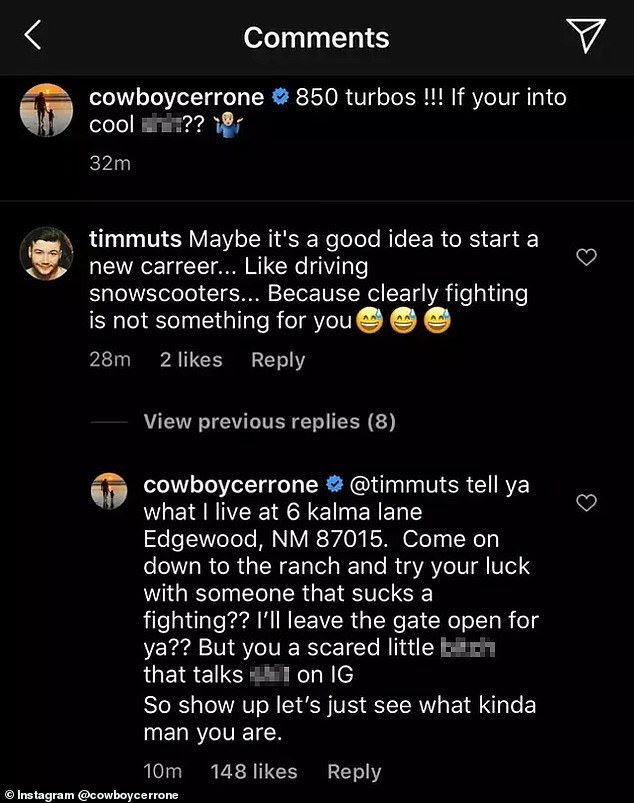Screen dimensions: 634x803
Task: Tap verified badge in the reply comment
Action: pos(335,485)
